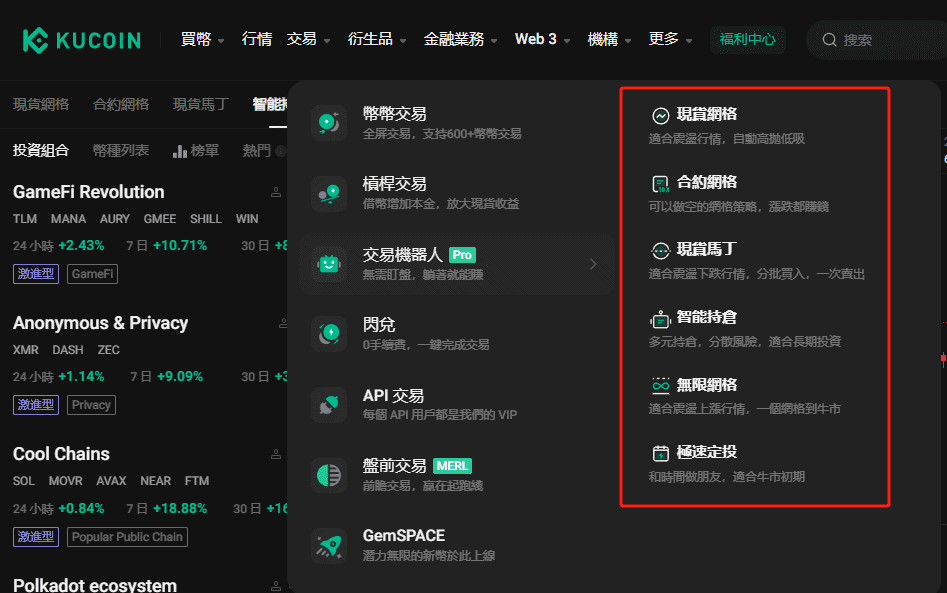Expand the 衍生品 dropdown menu
This screenshot has width=947, height=593.
pyautogui.click(x=377, y=40)
